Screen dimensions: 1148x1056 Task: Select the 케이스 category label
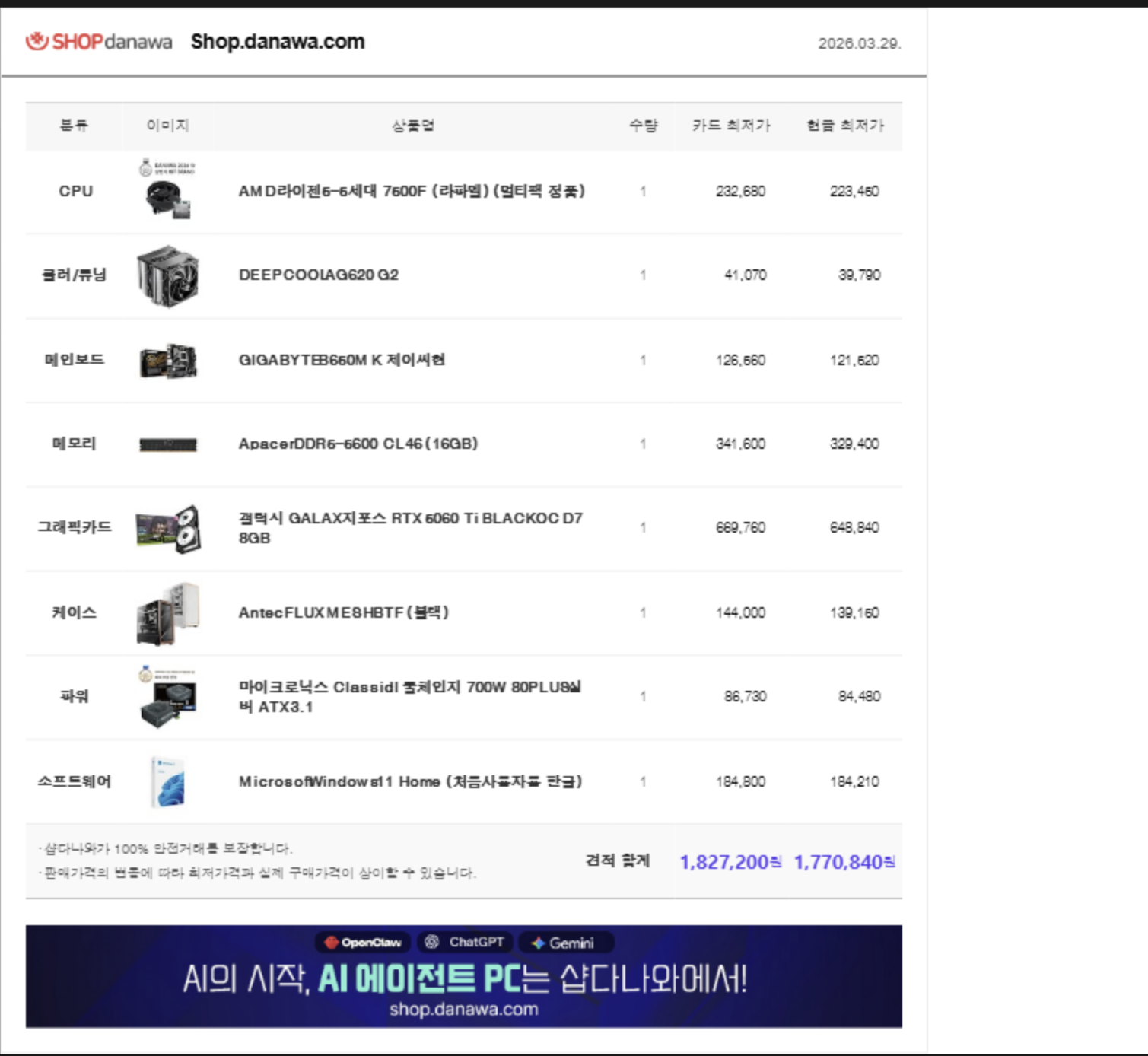74,612
